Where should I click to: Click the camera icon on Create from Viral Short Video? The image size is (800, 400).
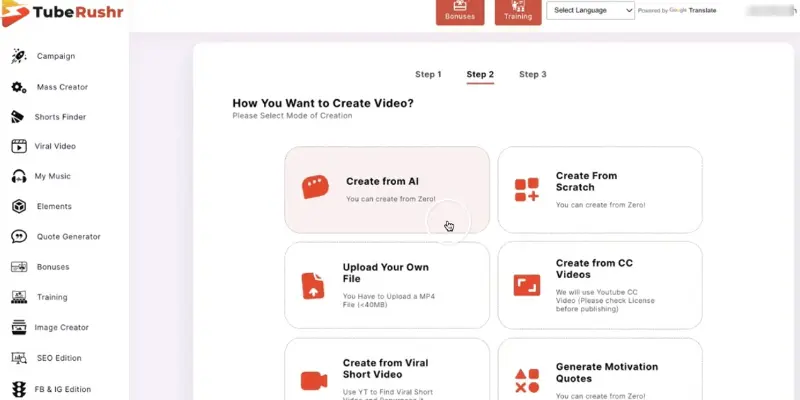(x=313, y=381)
